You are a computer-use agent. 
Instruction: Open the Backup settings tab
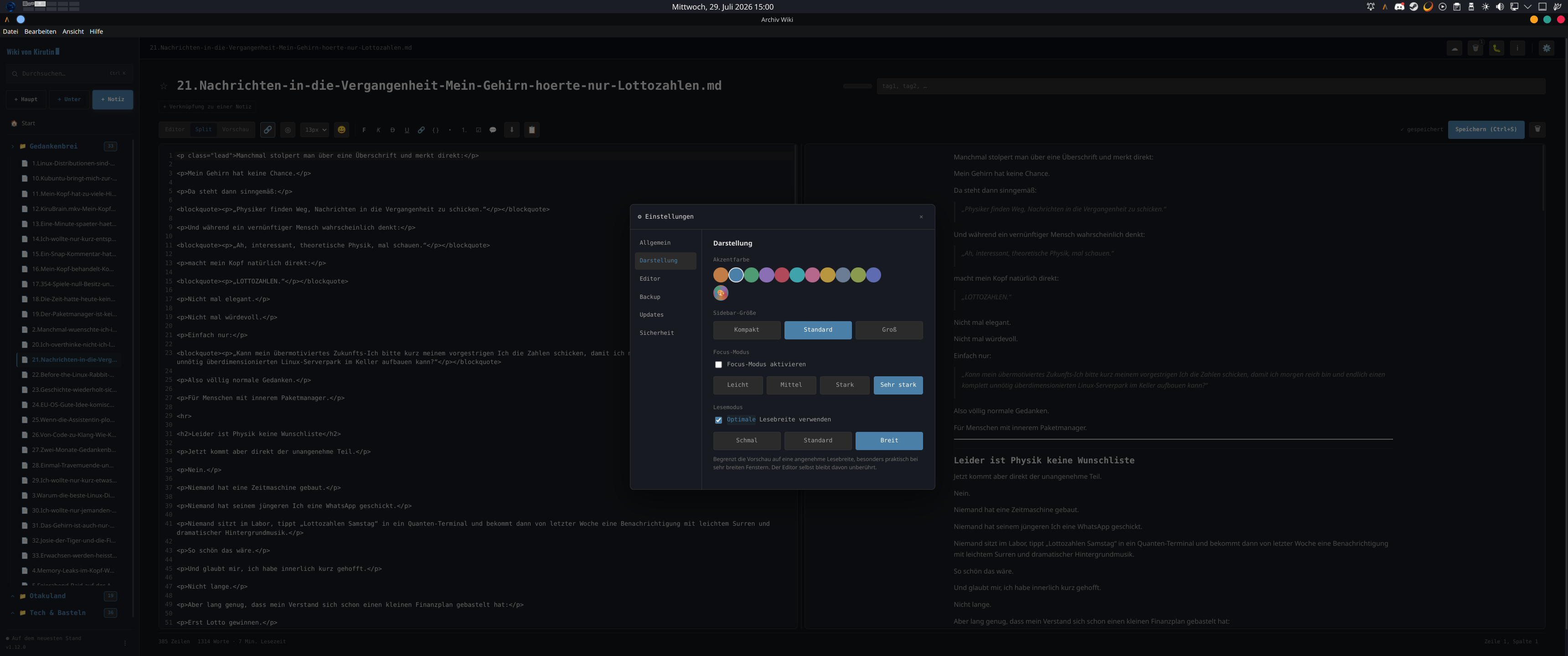pos(665,297)
